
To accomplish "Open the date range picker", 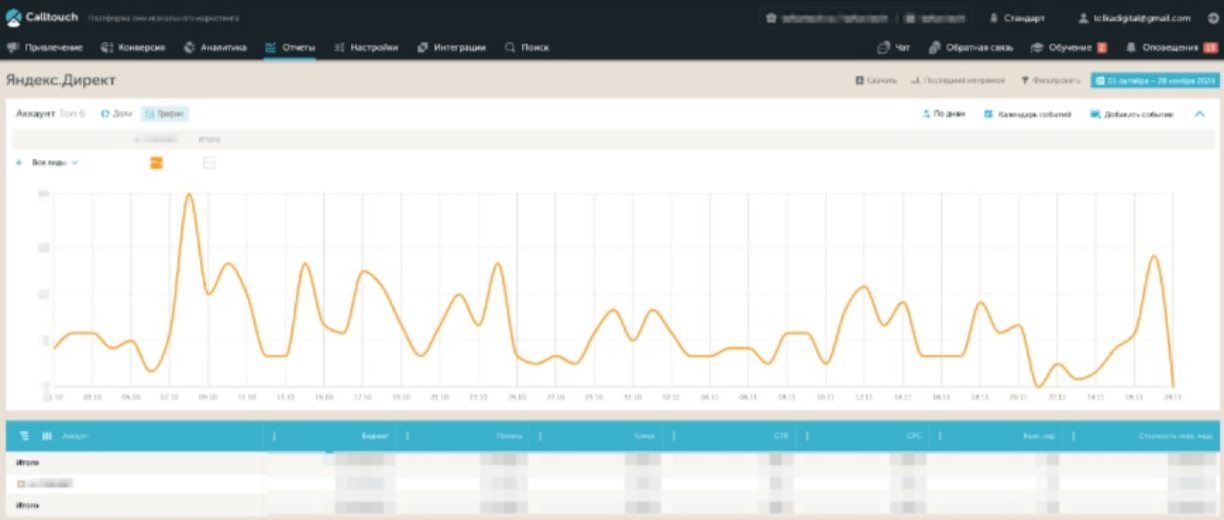I will pyautogui.click(x=1155, y=80).
